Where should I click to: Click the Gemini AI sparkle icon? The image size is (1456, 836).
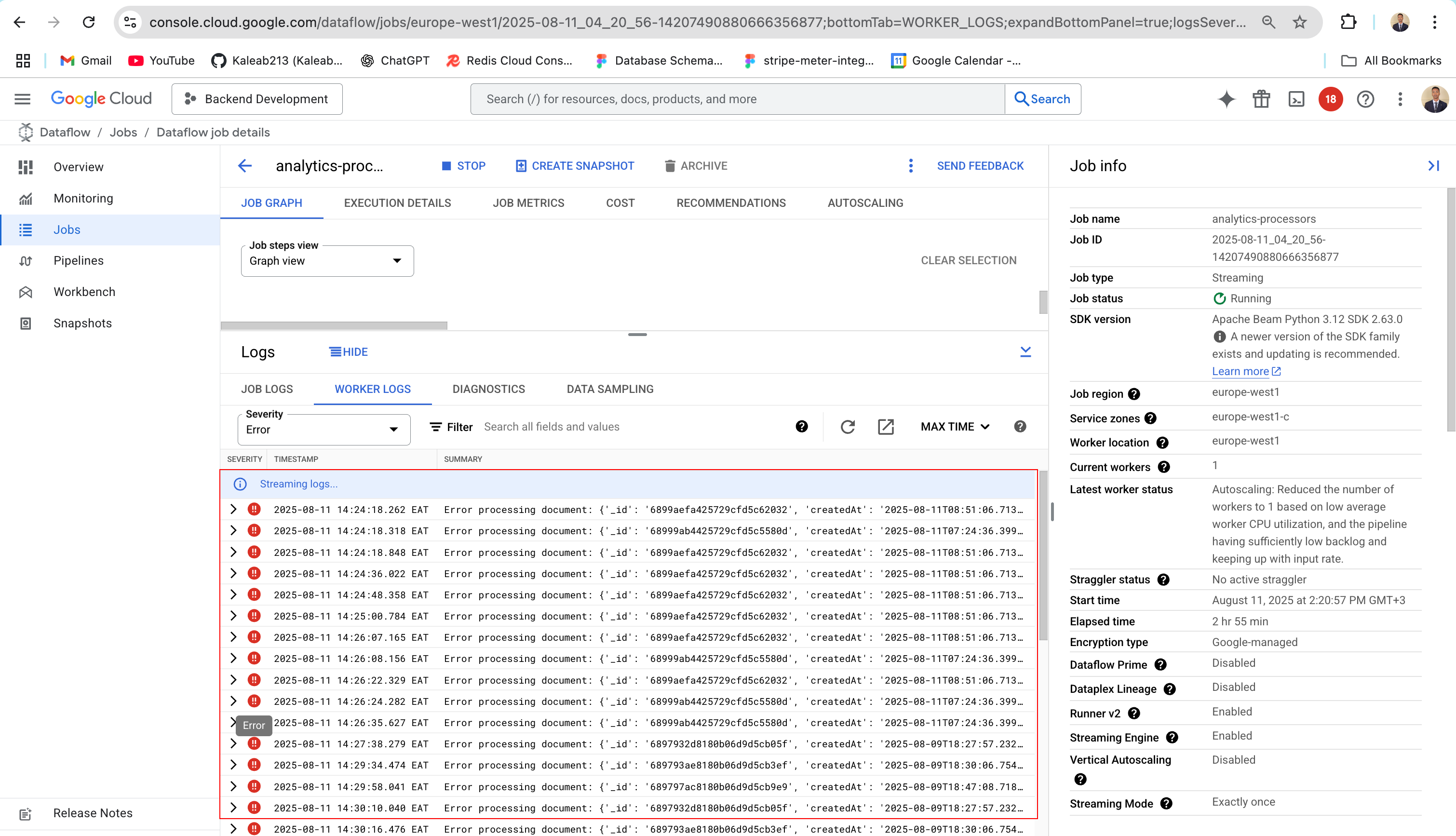[x=1227, y=99]
